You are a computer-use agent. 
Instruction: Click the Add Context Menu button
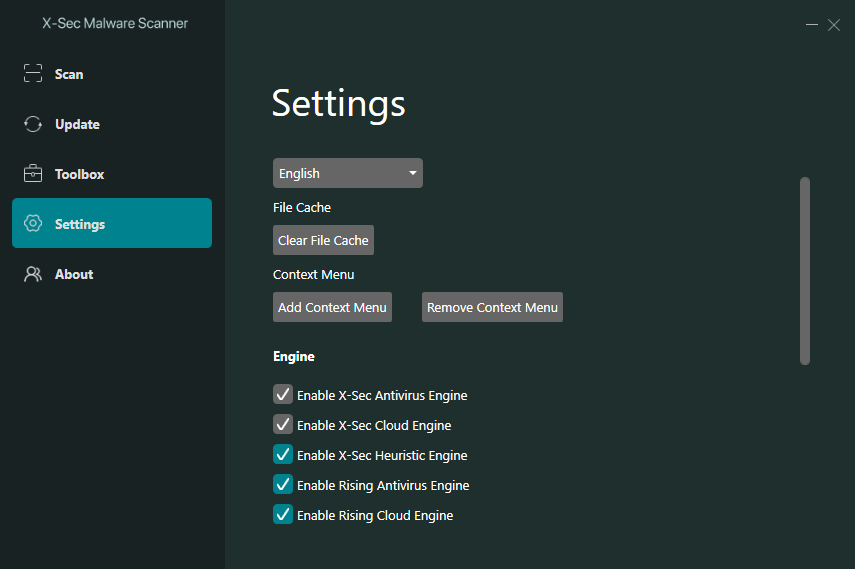coord(332,307)
